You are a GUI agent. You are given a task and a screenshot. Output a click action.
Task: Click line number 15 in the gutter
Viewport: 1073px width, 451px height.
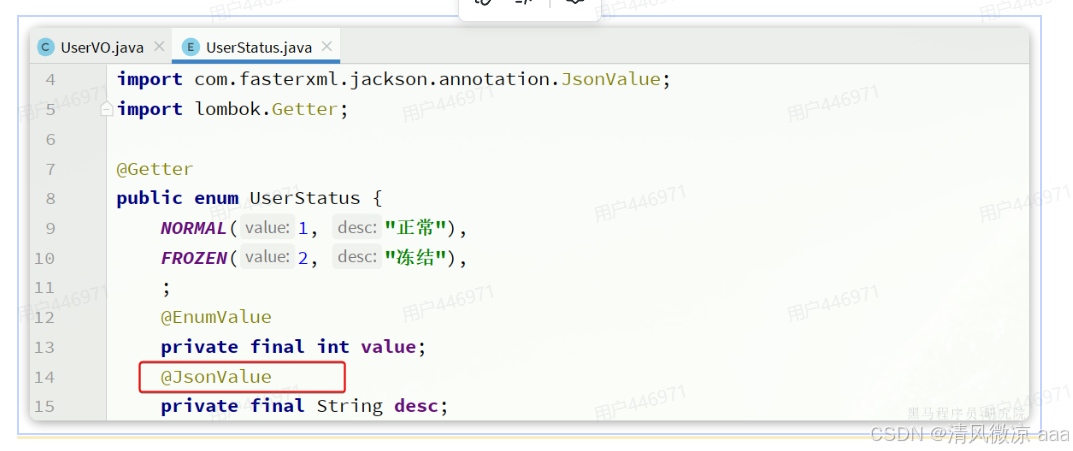point(45,407)
